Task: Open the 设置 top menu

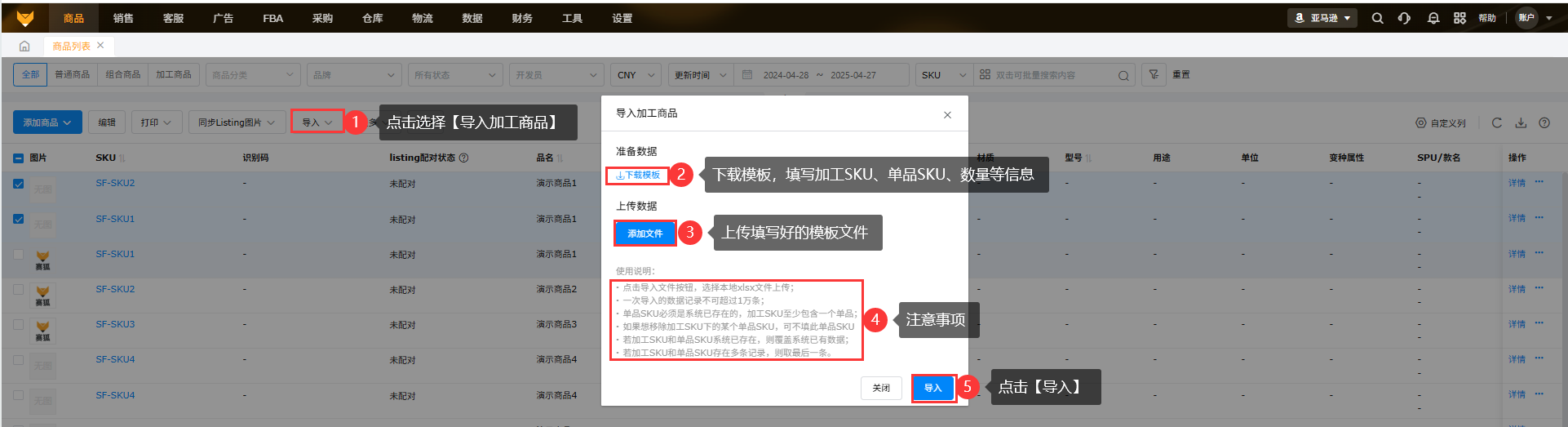Action: (x=622, y=18)
